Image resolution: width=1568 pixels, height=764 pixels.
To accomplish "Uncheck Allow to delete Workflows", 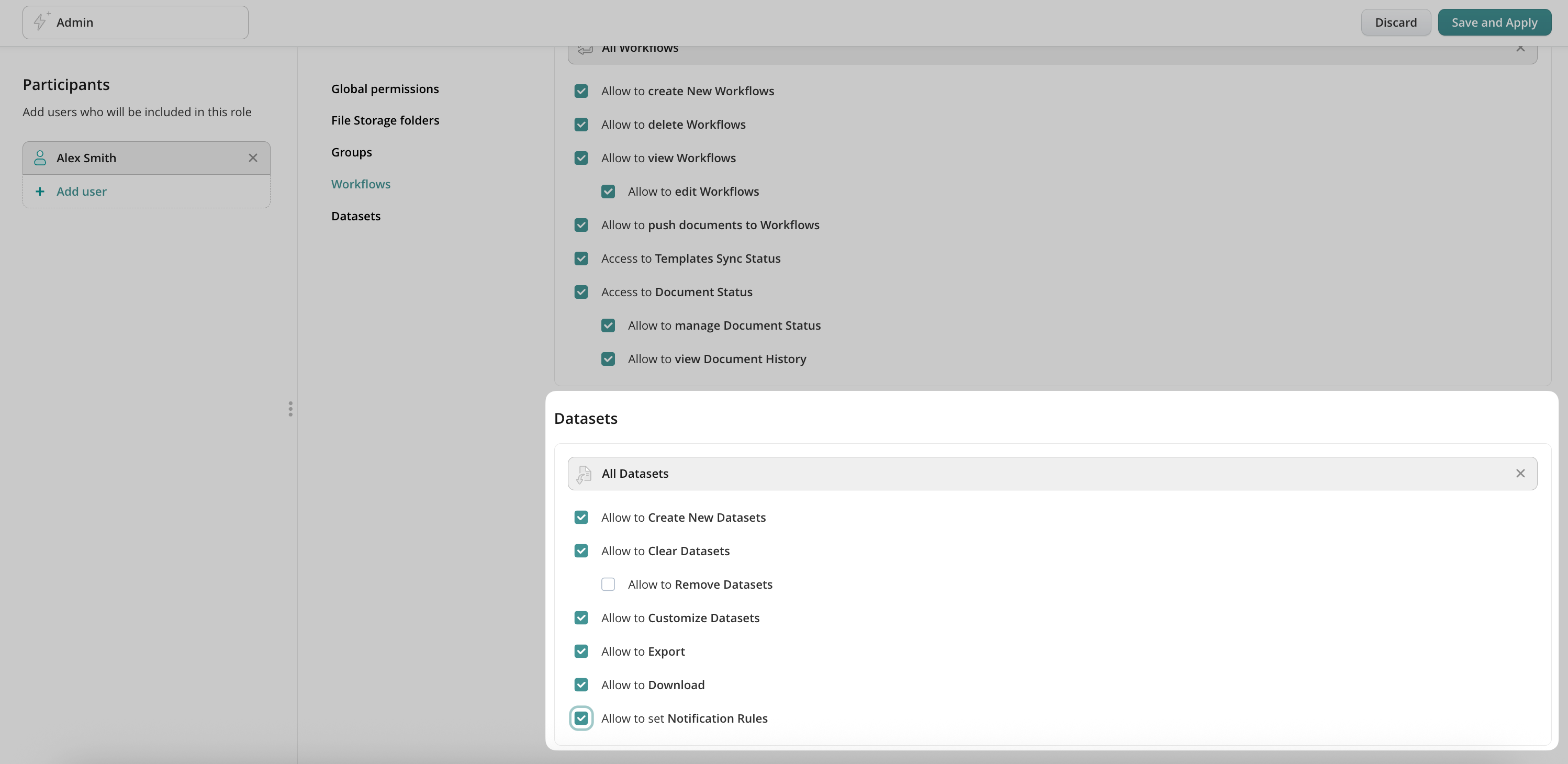I will (x=581, y=125).
